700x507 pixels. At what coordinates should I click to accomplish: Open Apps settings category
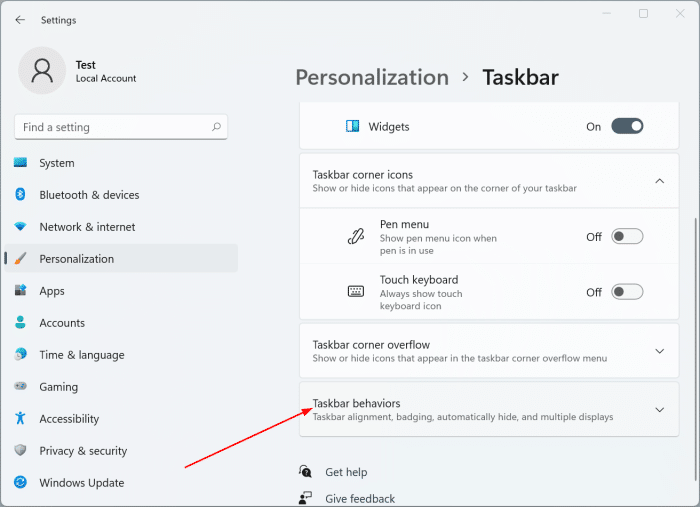point(121,291)
